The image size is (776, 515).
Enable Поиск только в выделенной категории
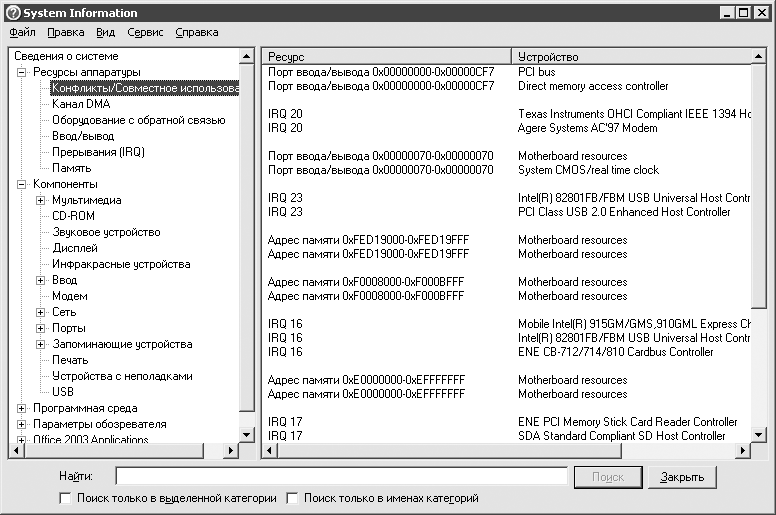click(66, 498)
